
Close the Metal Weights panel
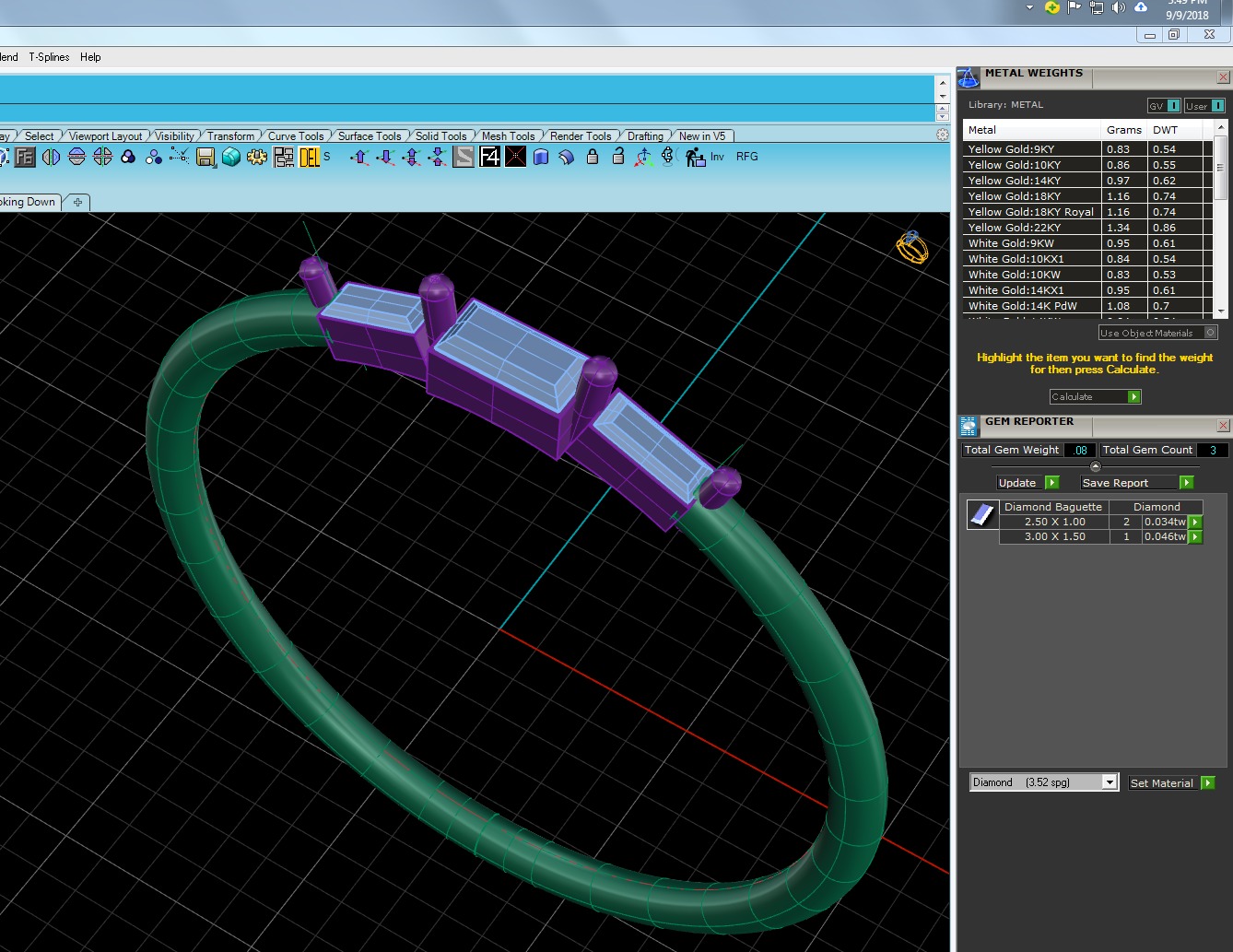tap(1223, 77)
